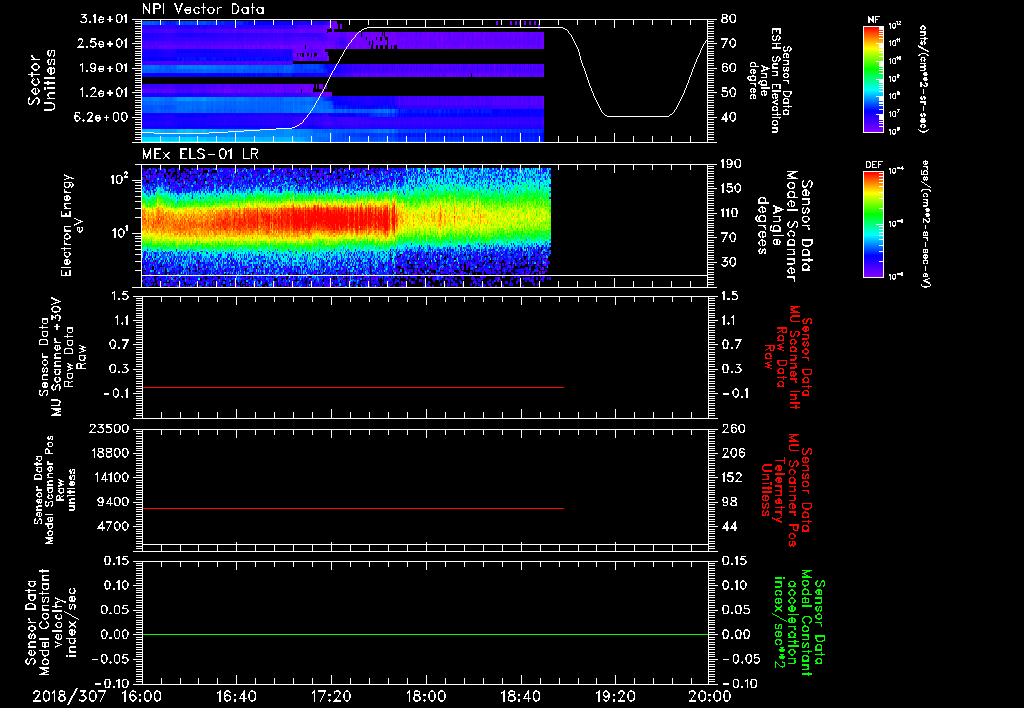Click the NF label above its color bar

tap(873, 20)
